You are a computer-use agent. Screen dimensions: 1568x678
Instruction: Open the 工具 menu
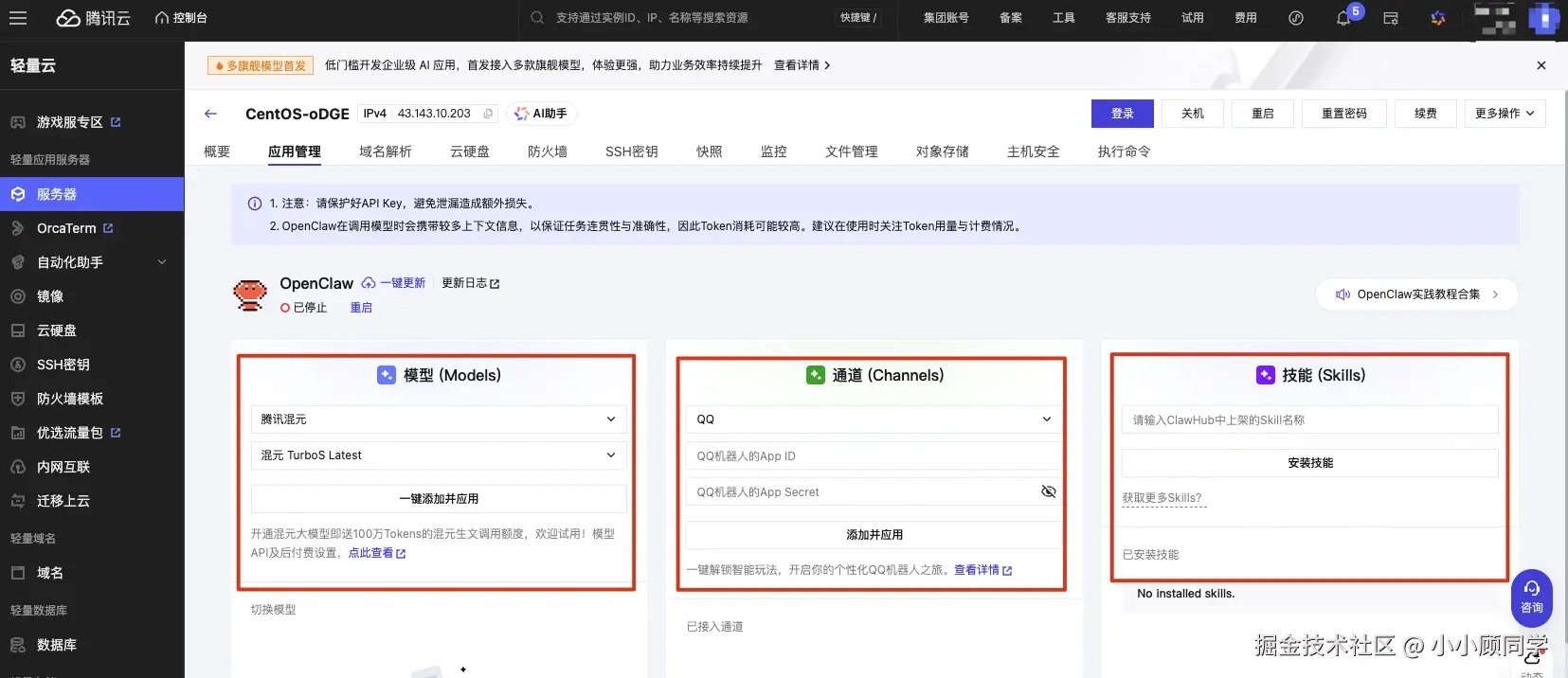pyautogui.click(x=1064, y=18)
